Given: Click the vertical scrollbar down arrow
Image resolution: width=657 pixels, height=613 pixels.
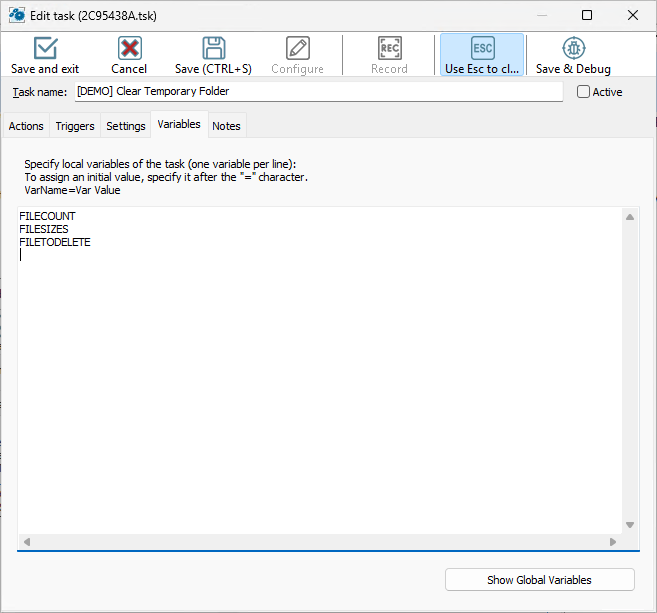Looking at the screenshot, I should point(630,525).
